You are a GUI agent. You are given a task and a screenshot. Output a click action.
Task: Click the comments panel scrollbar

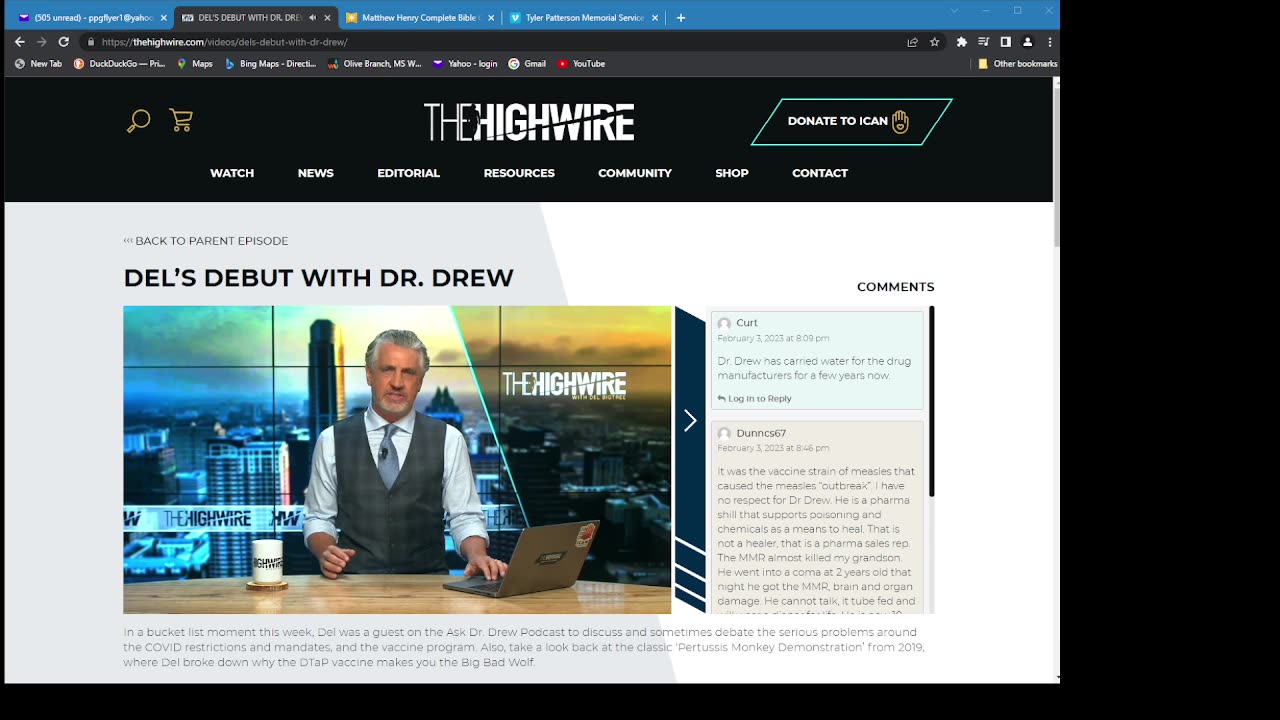coord(932,401)
